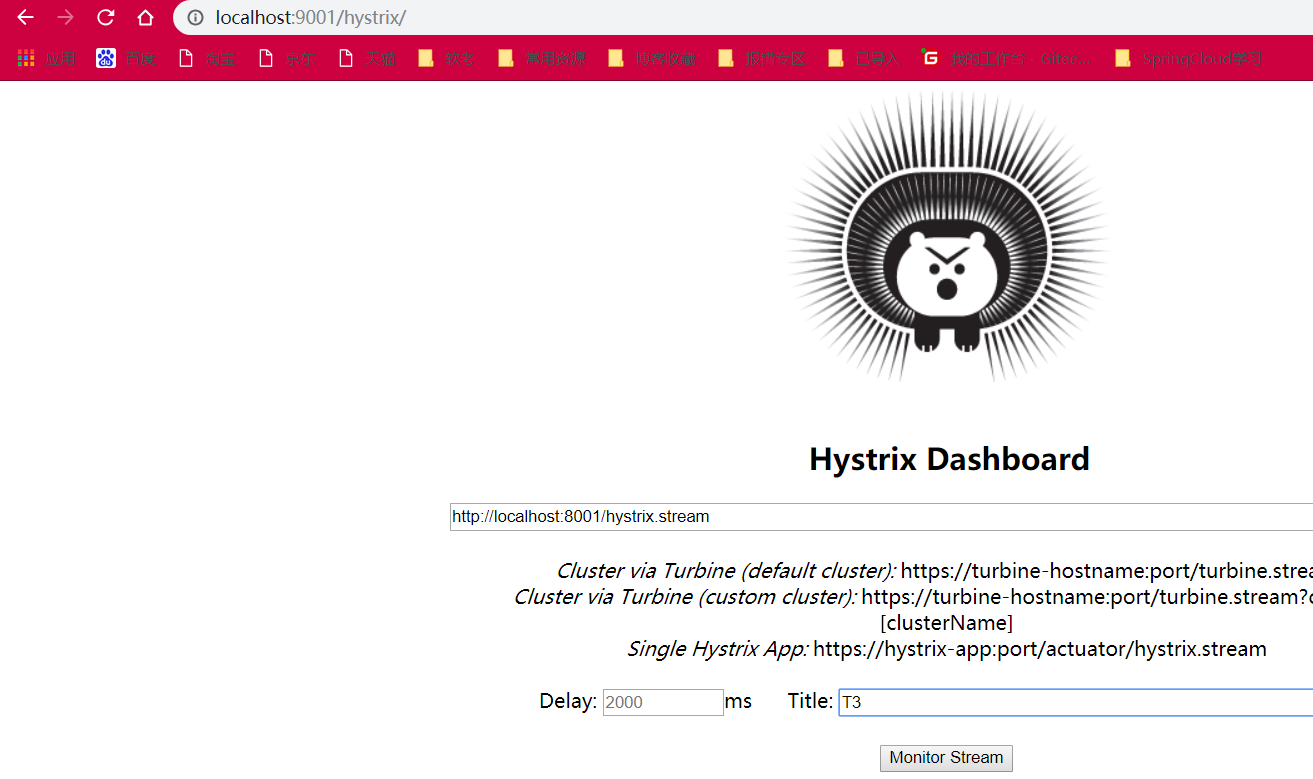This screenshot has width=1313, height=779.
Task: Open the Taobao (淘宝) bookmark
Action: 207,59
